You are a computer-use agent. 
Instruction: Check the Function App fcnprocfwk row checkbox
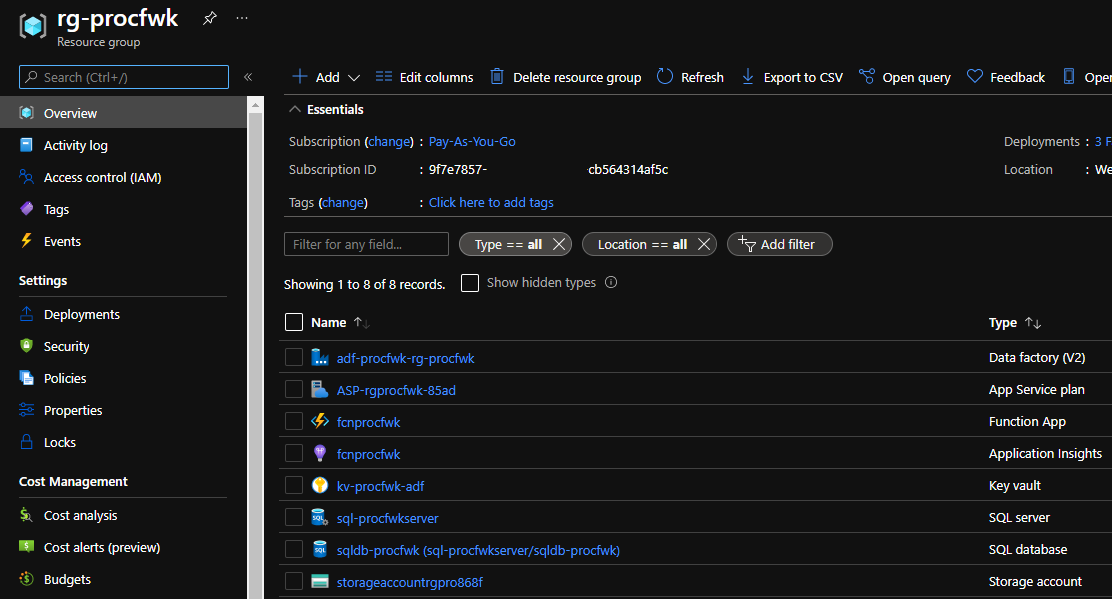[x=294, y=421]
